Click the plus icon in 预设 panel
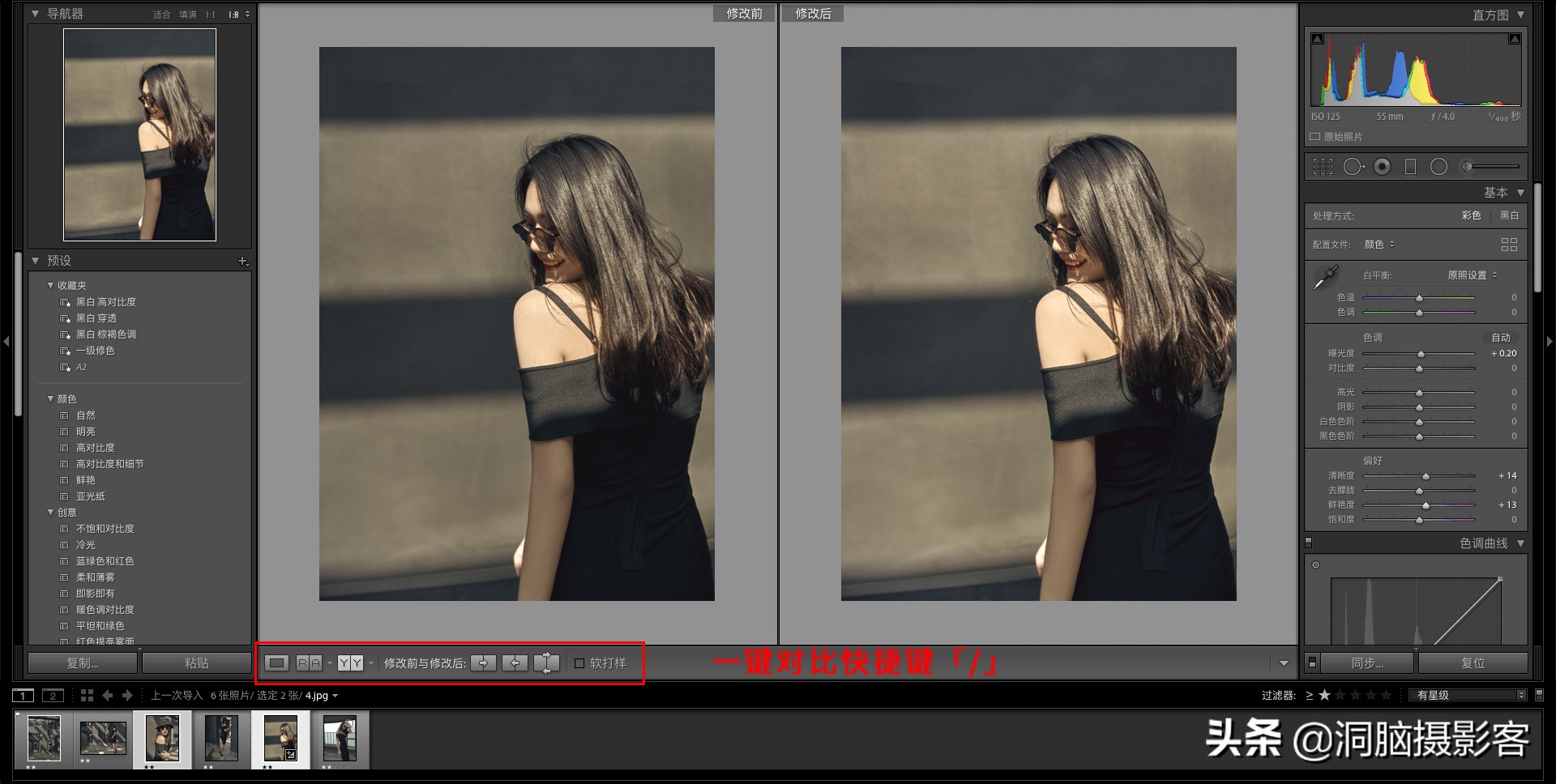This screenshot has width=1556, height=784. coord(242,261)
